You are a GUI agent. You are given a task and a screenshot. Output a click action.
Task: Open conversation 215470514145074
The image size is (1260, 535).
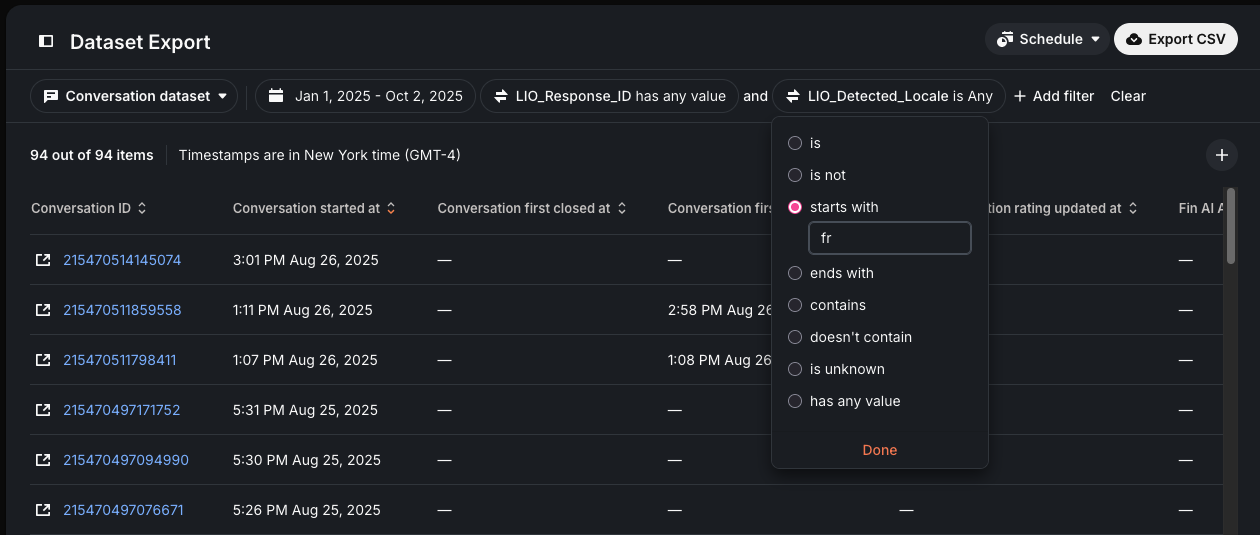coord(122,260)
